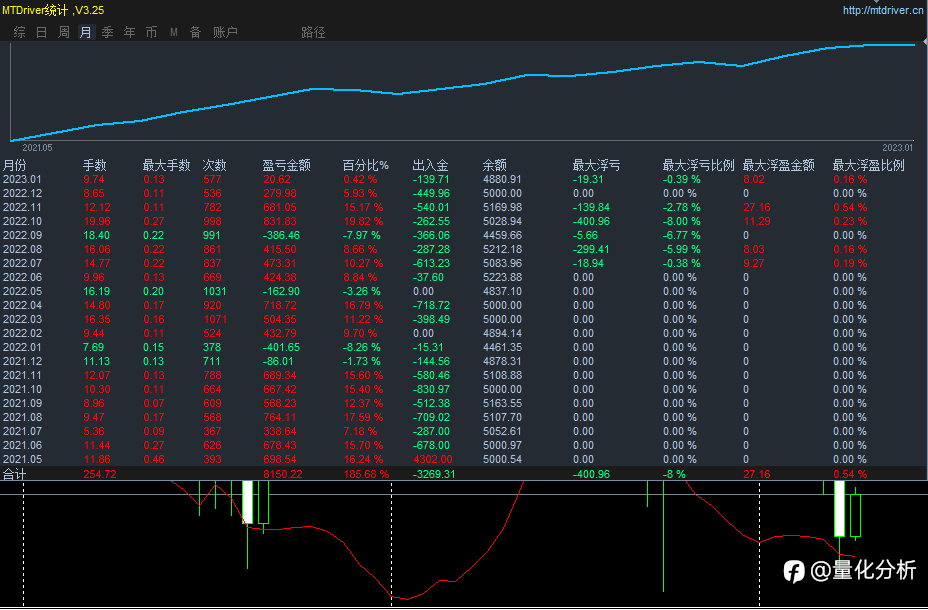The image size is (928, 610).
Task: Open the 备 notes tab
Action: tap(196, 33)
